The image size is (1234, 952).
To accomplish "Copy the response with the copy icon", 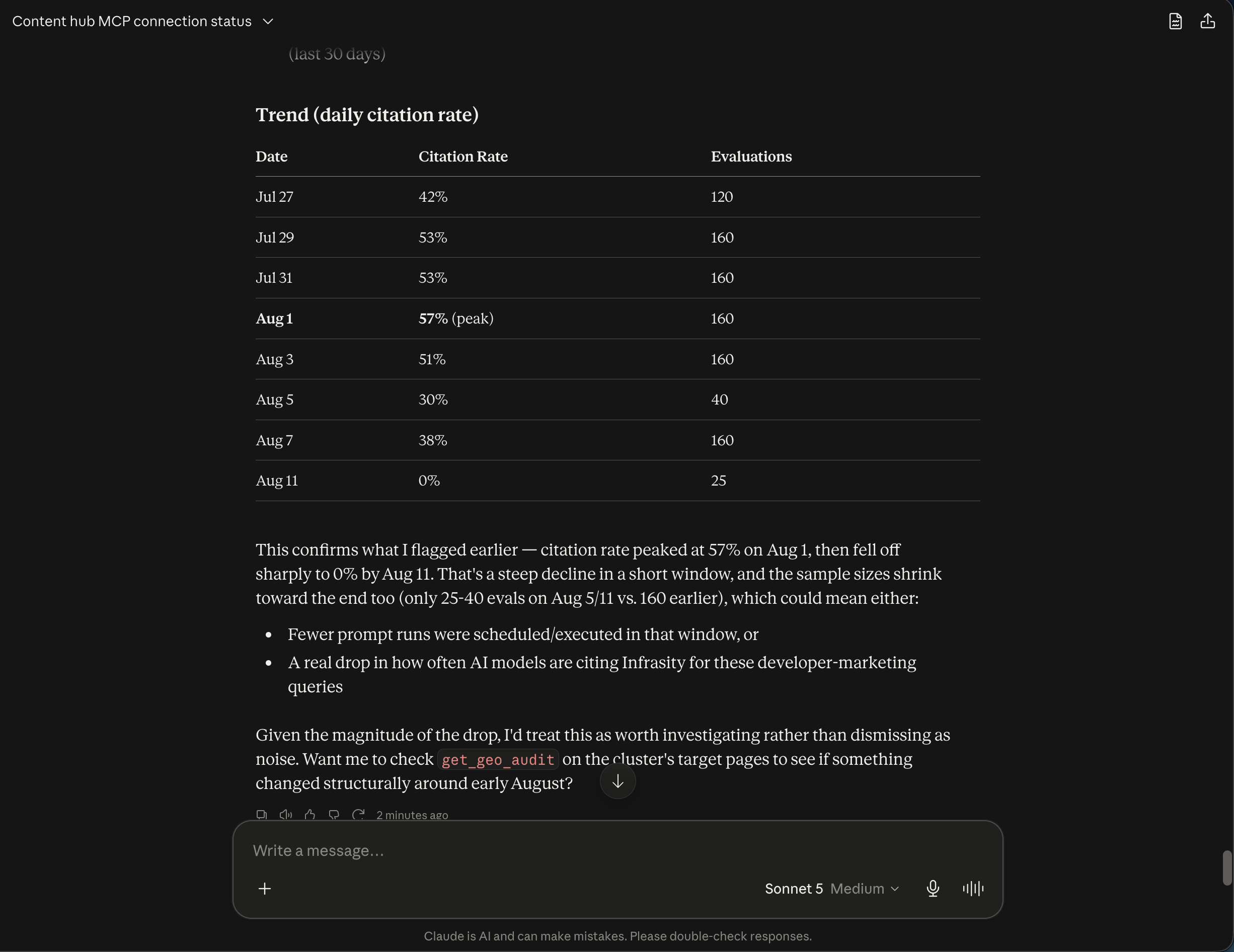I will pyautogui.click(x=262, y=815).
